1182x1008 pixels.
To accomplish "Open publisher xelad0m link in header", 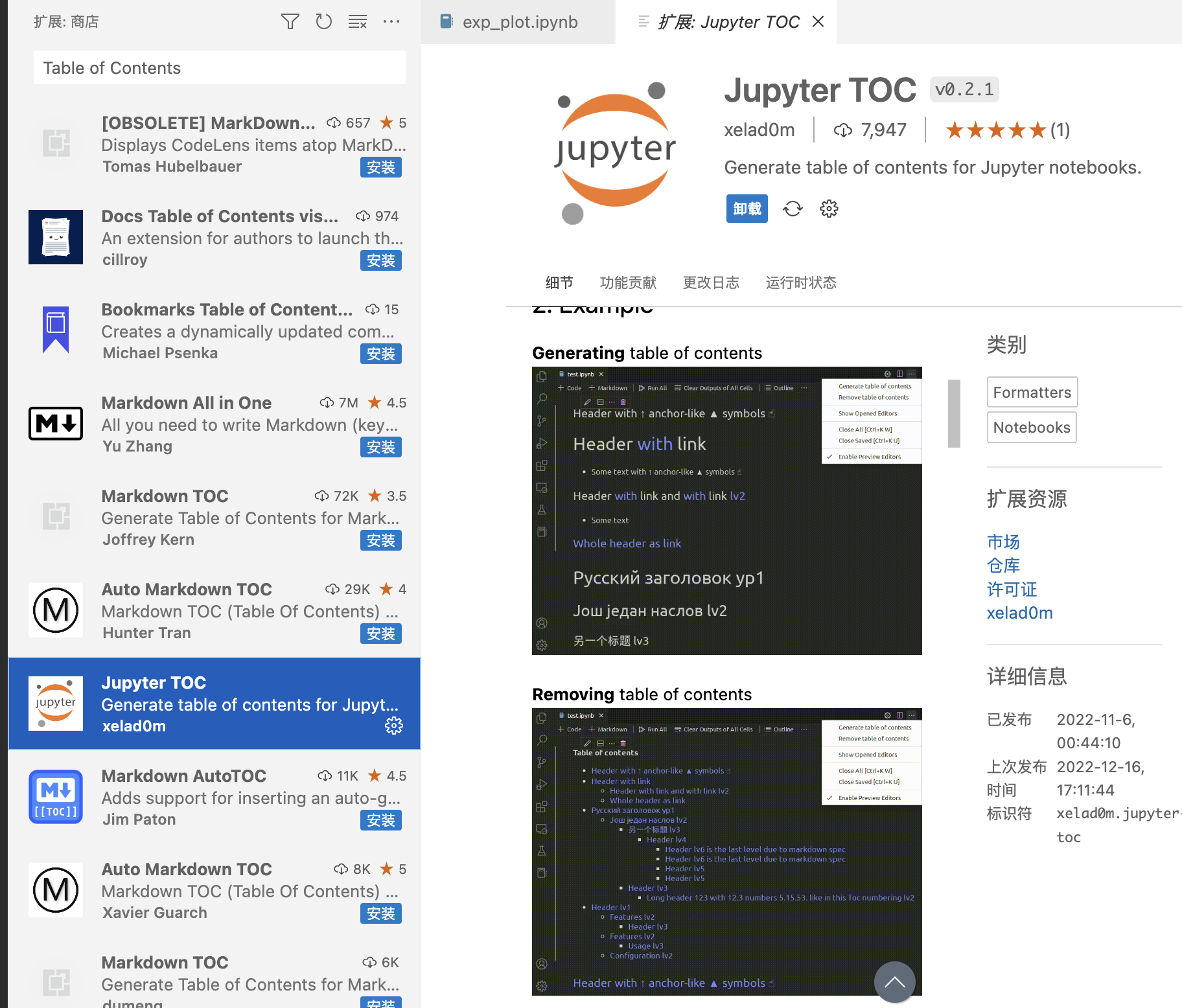I will [x=759, y=130].
